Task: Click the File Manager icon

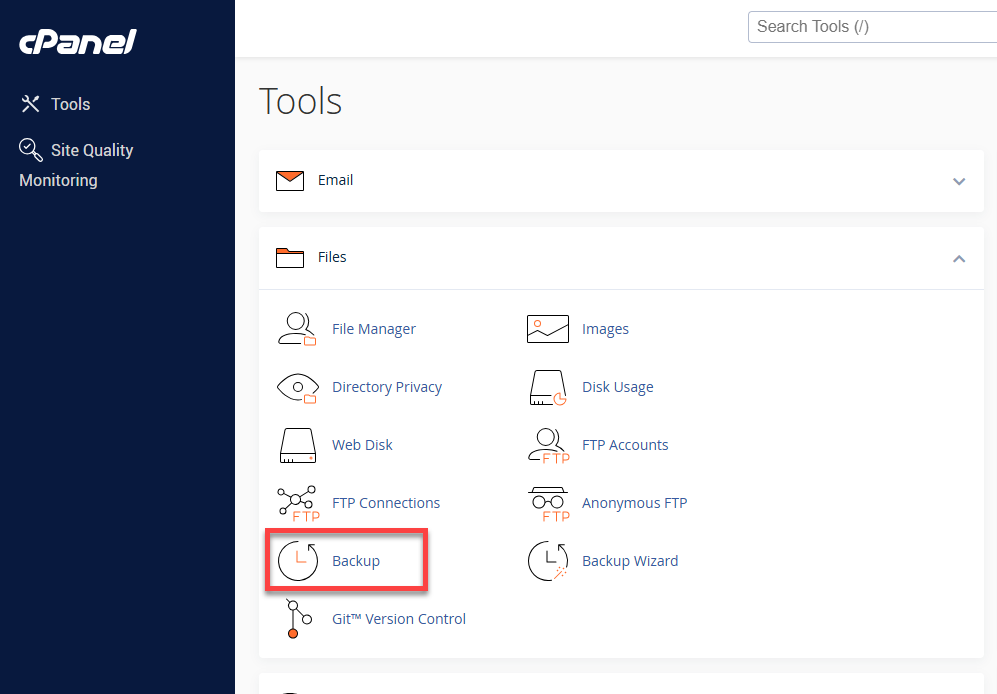Action: 296,329
